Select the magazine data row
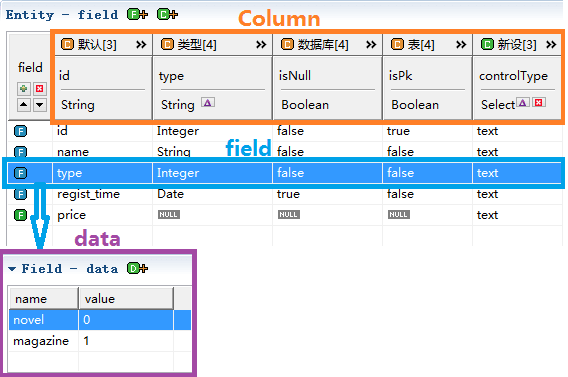568x377 pixels. point(100,341)
